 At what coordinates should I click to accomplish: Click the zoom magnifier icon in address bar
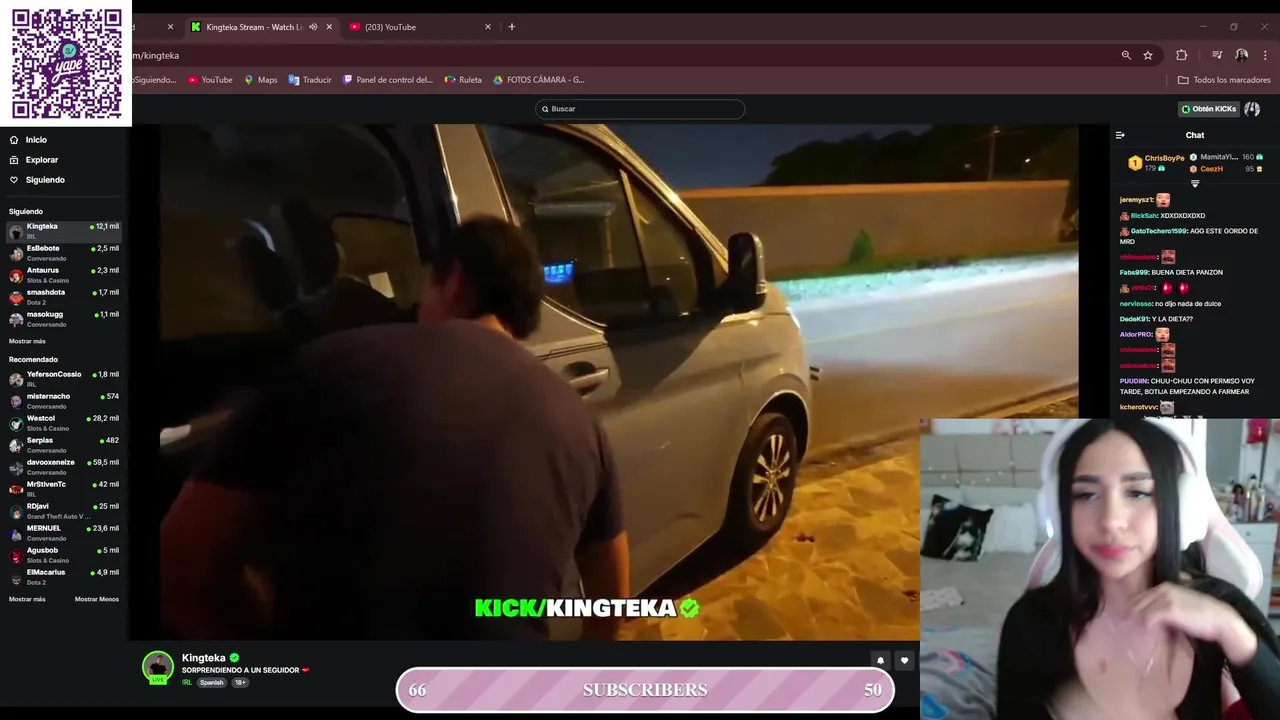pyautogui.click(x=1126, y=55)
